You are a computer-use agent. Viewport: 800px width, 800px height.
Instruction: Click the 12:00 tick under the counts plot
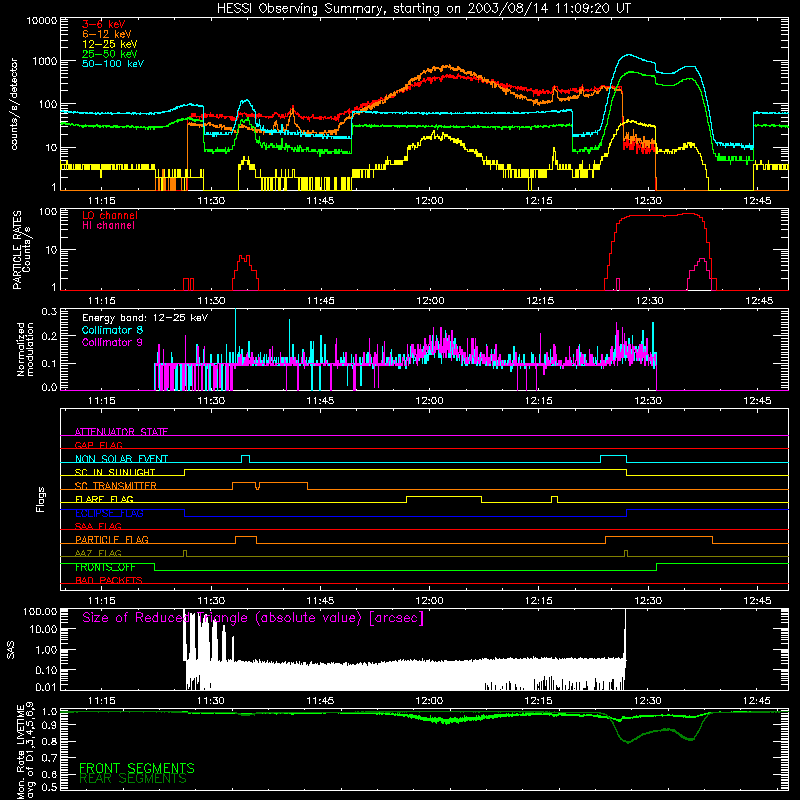[x=429, y=201]
